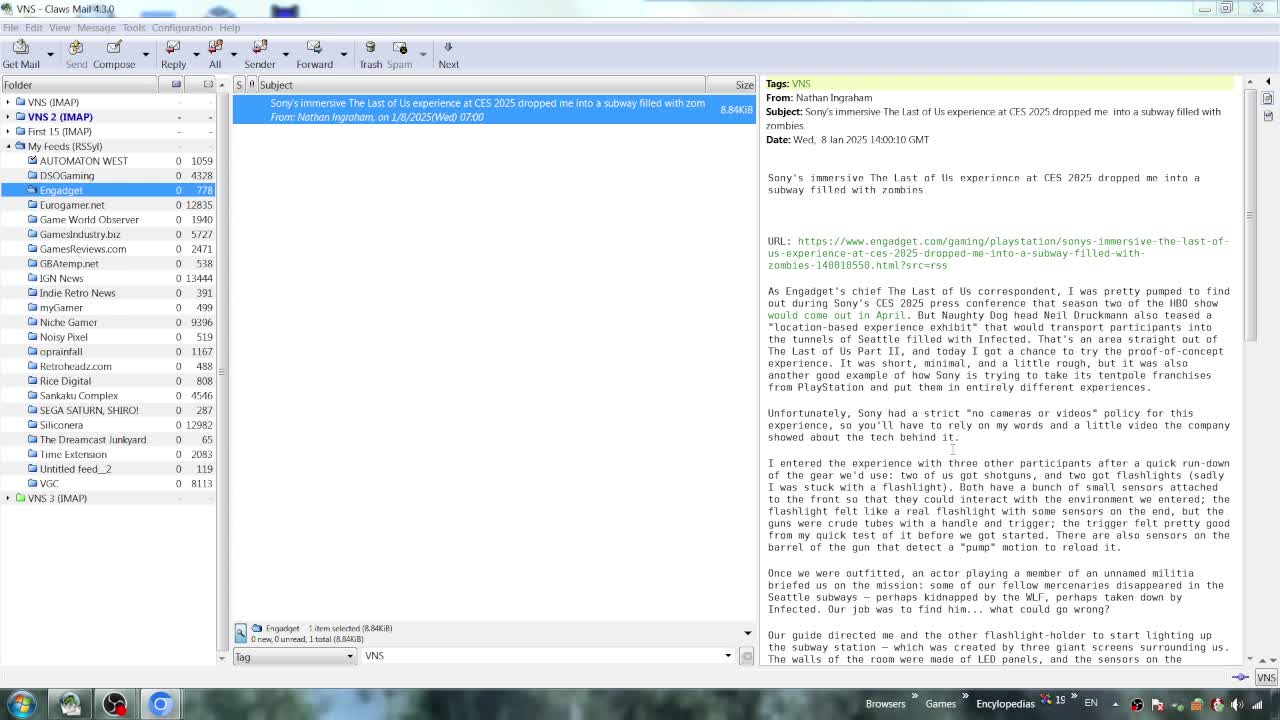Expand the VNS 3 (IMAP) account
Screen dimensions: 1280x720
[x=8, y=498]
